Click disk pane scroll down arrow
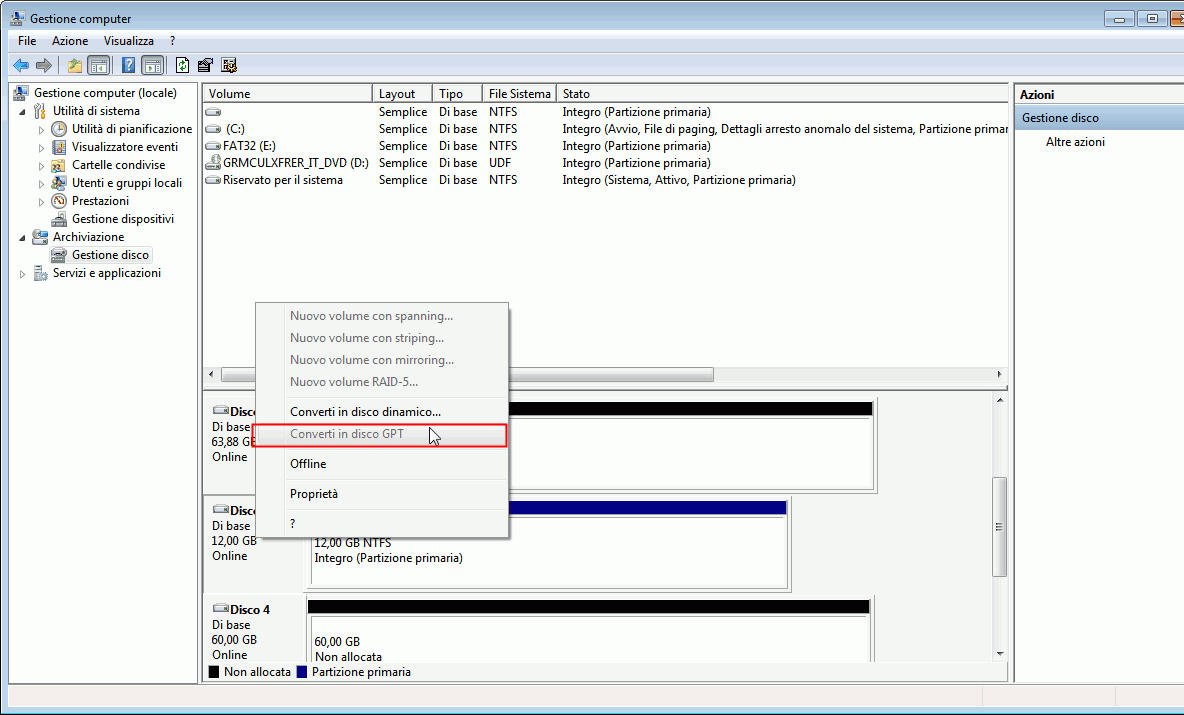1184x715 pixels. (1000, 654)
